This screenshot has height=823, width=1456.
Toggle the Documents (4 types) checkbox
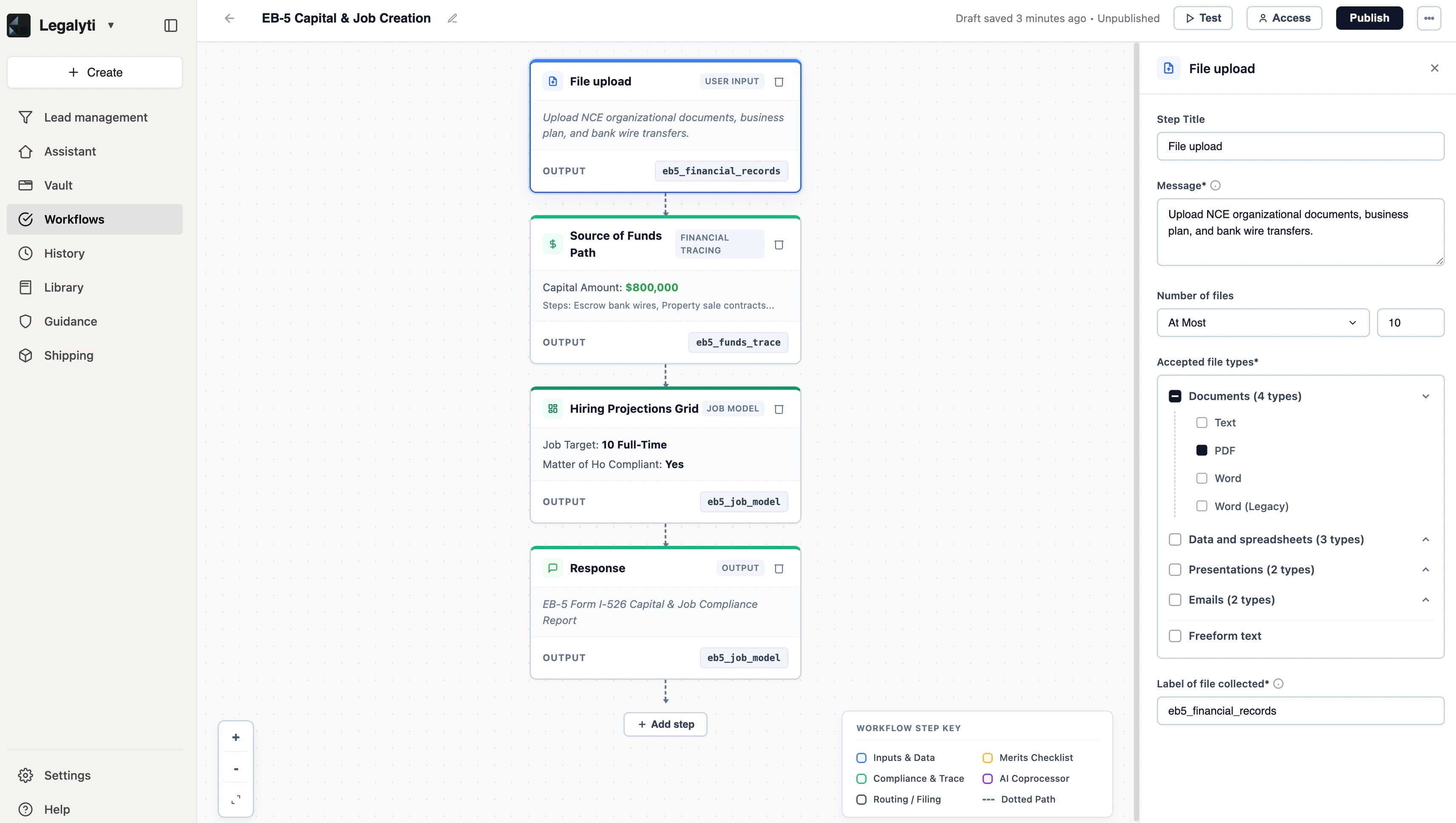pyautogui.click(x=1175, y=396)
